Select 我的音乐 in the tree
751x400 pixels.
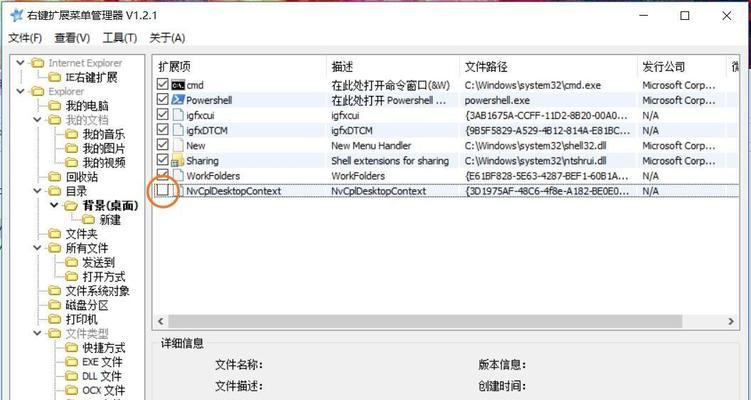(x=104, y=134)
